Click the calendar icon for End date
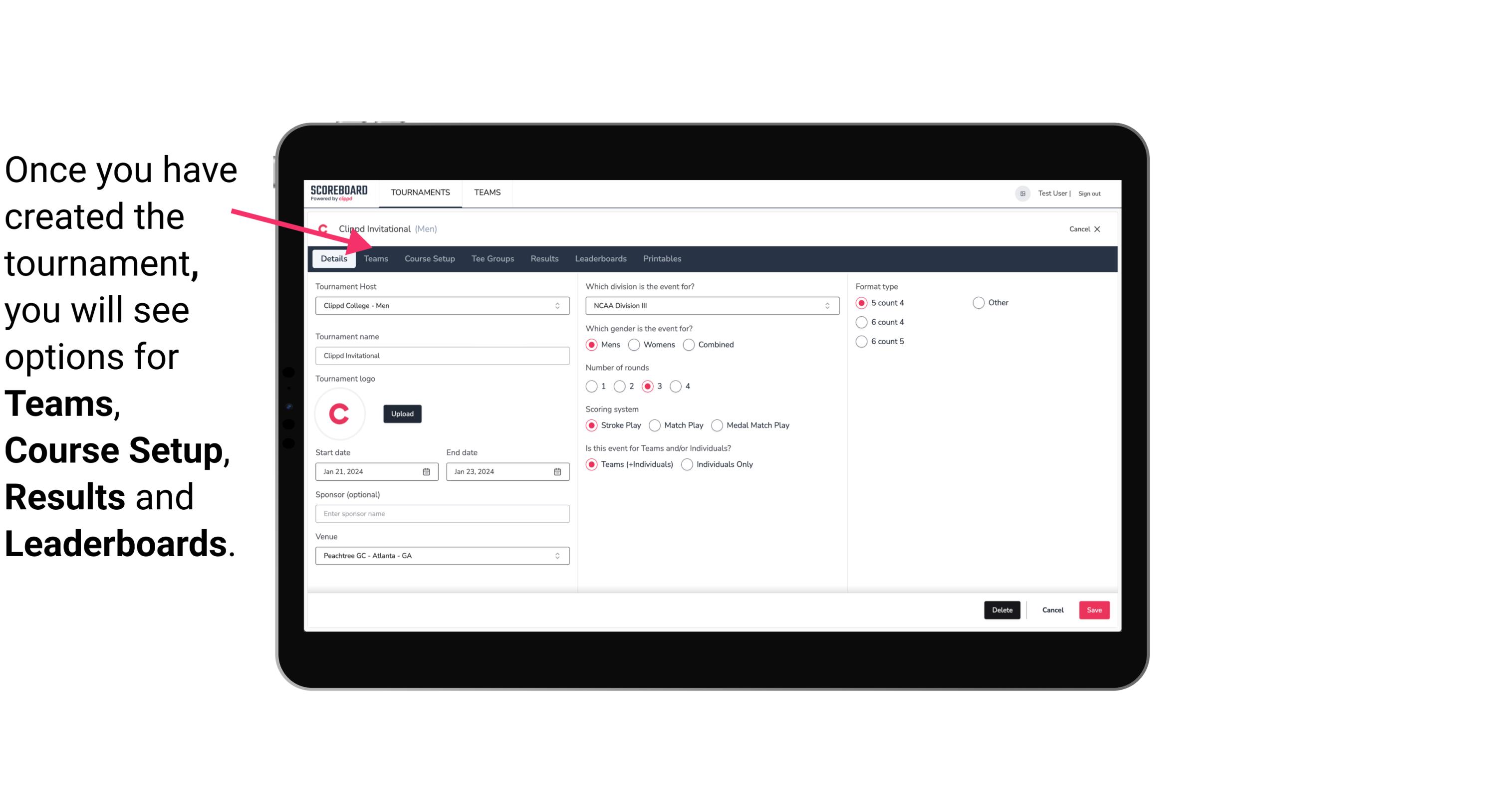 click(x=558, y=471)
